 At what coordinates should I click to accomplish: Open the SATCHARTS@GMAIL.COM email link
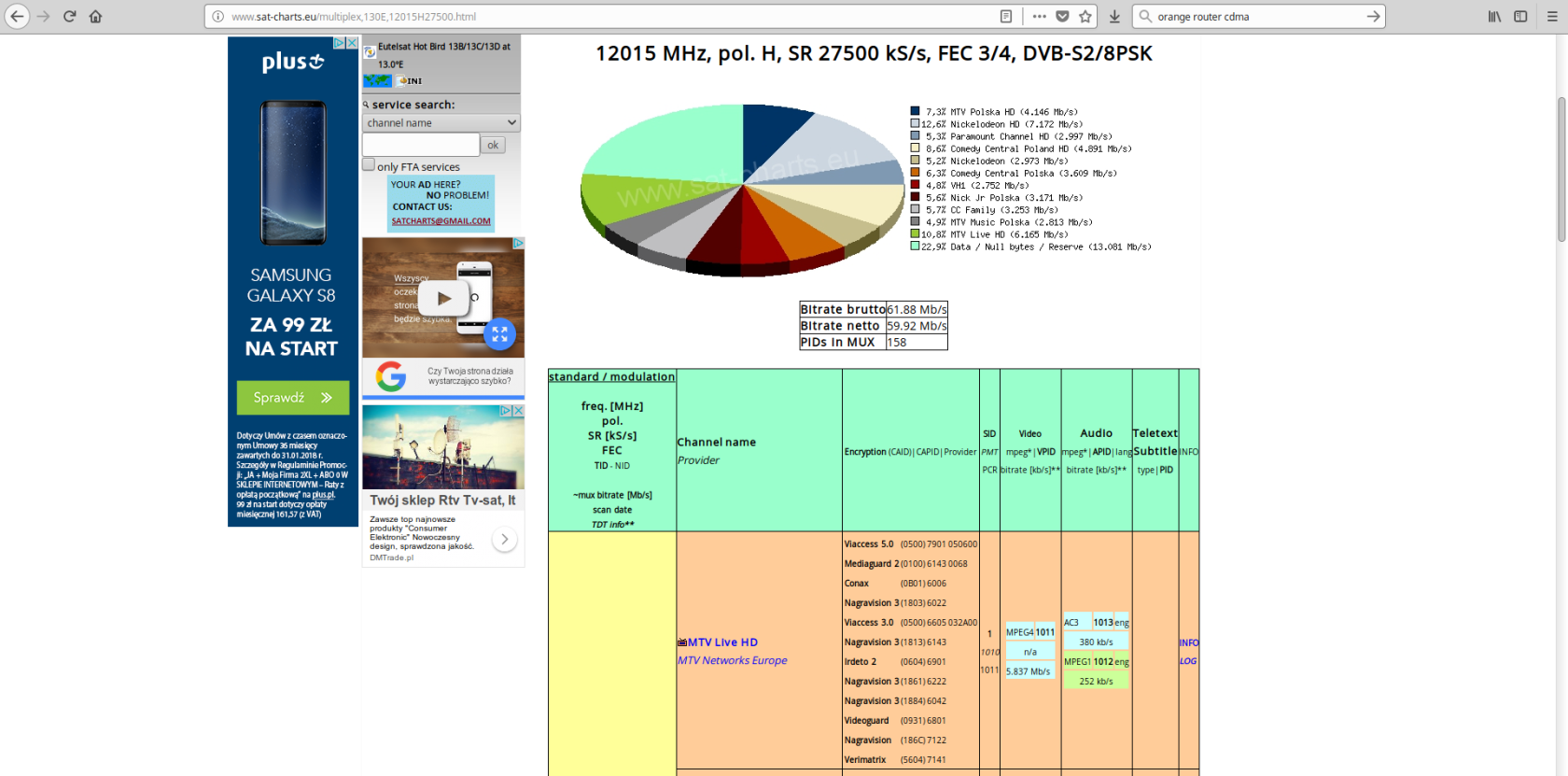(x=441, y=221)
